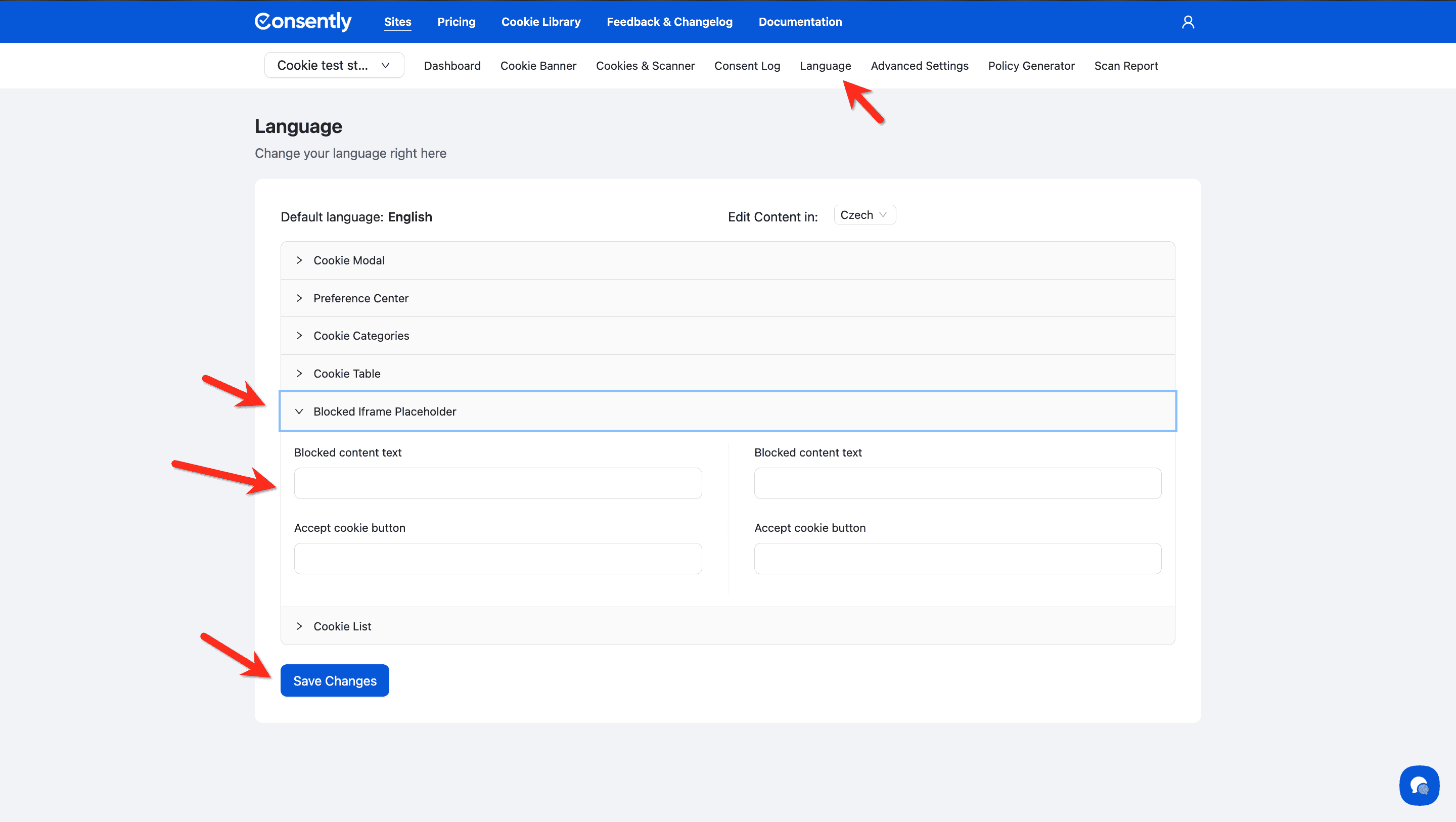Open the Documentation link
This screenshot has height=822, width=1456.
click(x=800, y=21)
